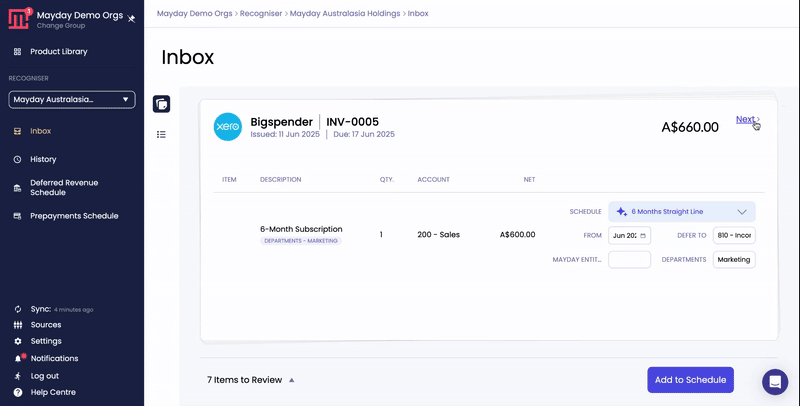Open the chat support bubble
The image size is (800, 406).
775,382
